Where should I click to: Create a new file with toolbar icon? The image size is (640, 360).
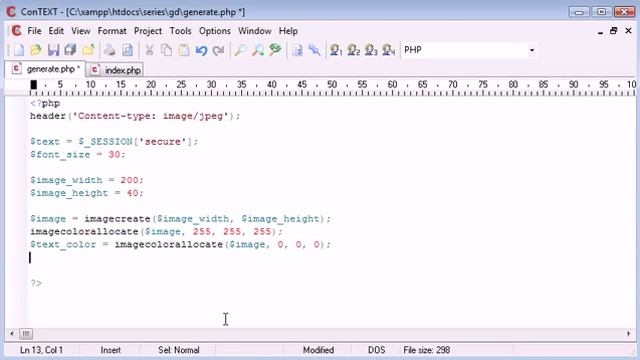coord(19,50)
